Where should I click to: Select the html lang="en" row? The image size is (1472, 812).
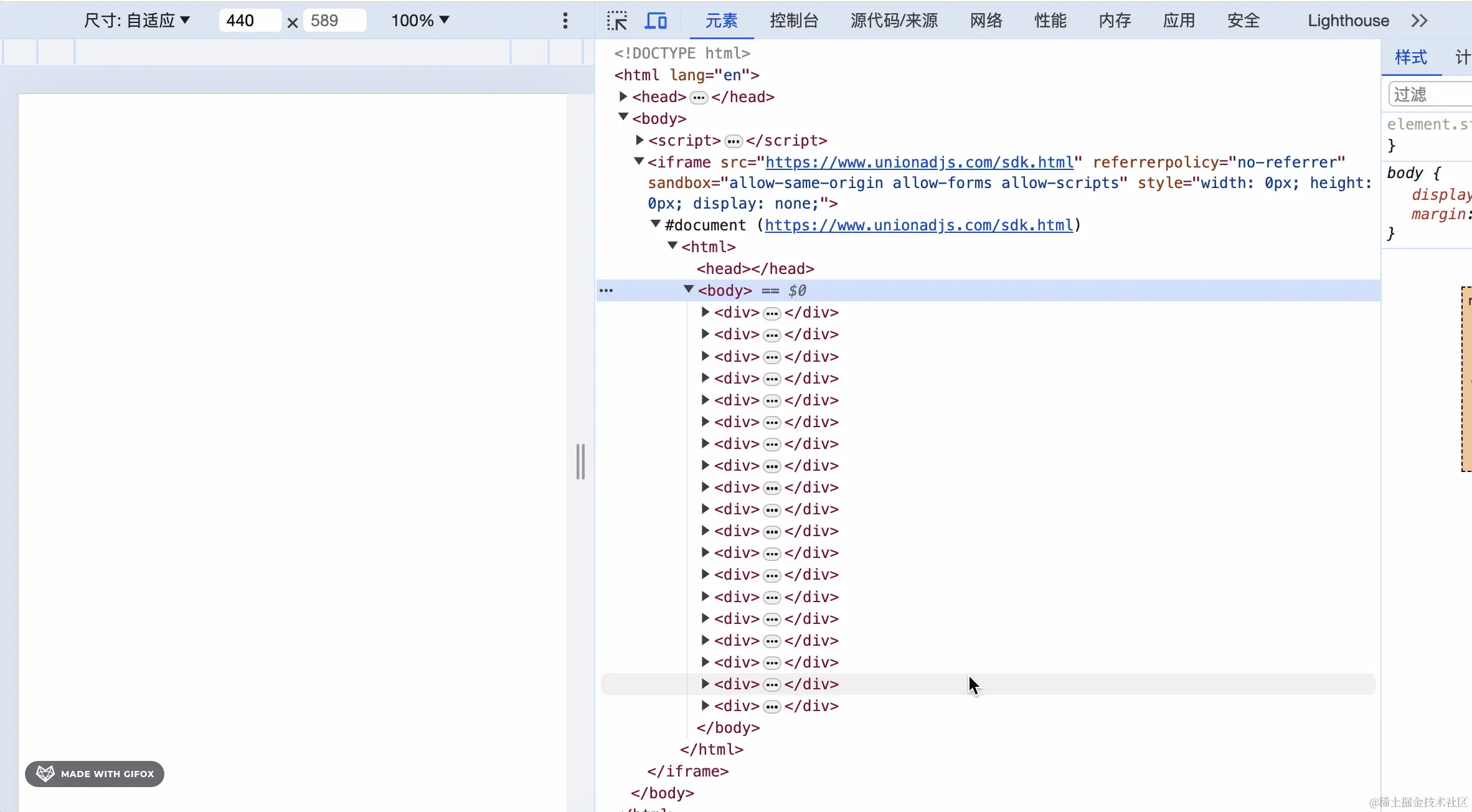tap(686, 75)
